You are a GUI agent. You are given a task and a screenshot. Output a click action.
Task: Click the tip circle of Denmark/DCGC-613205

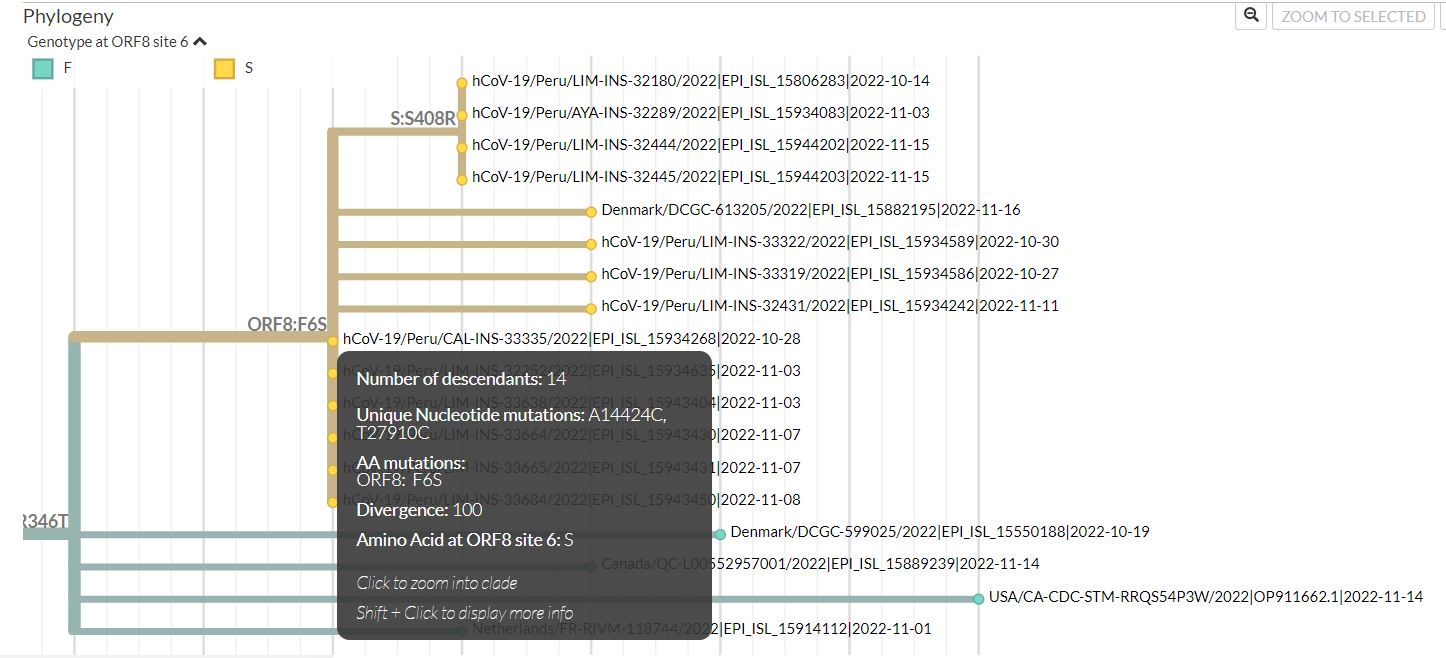coord(590,210)
